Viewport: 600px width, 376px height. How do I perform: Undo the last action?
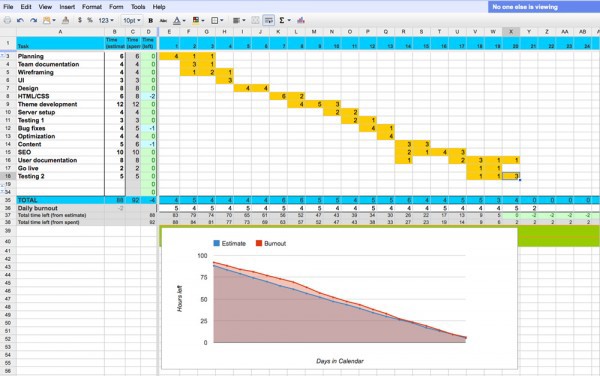(20, 20)
